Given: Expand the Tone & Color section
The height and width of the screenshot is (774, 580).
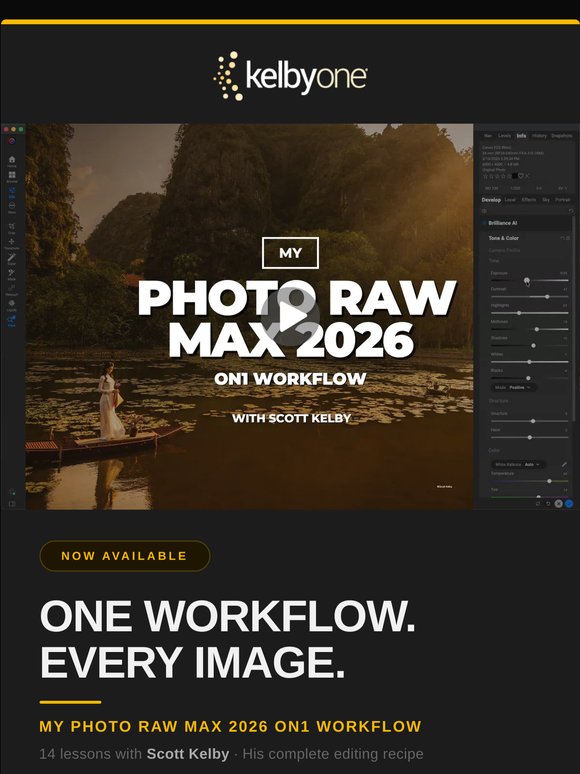Looking at the screenshot, I should click(x=503, y=238).
